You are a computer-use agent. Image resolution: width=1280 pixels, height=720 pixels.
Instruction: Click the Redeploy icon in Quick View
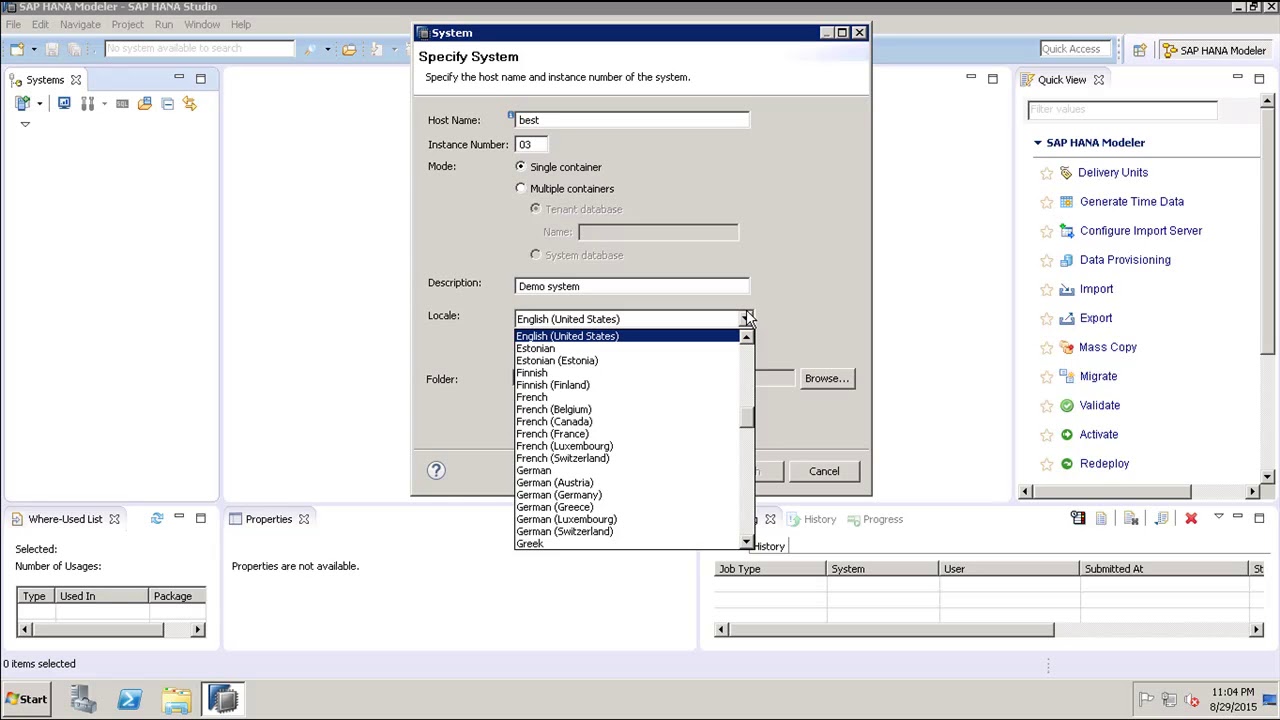tap(1066, 463)
